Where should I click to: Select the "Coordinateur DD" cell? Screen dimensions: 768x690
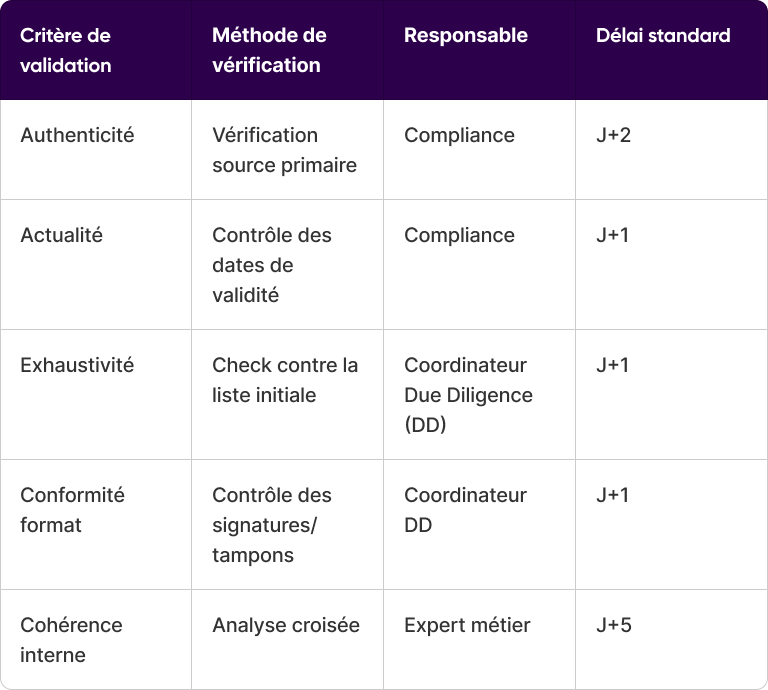[465, 510]
